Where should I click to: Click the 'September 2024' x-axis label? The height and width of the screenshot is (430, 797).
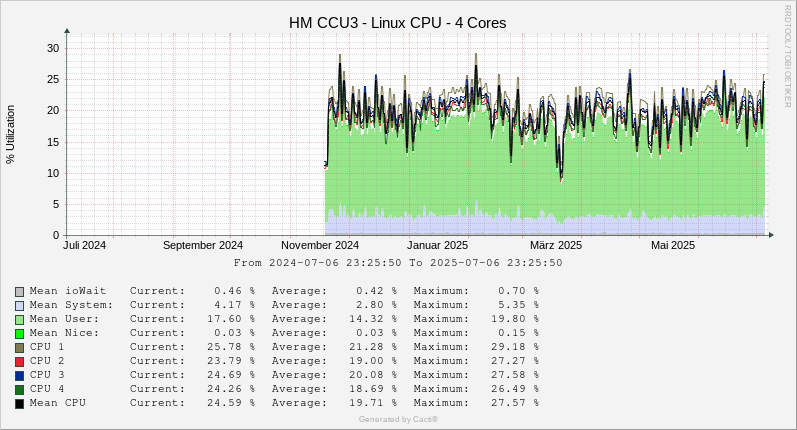pos(203,245)
